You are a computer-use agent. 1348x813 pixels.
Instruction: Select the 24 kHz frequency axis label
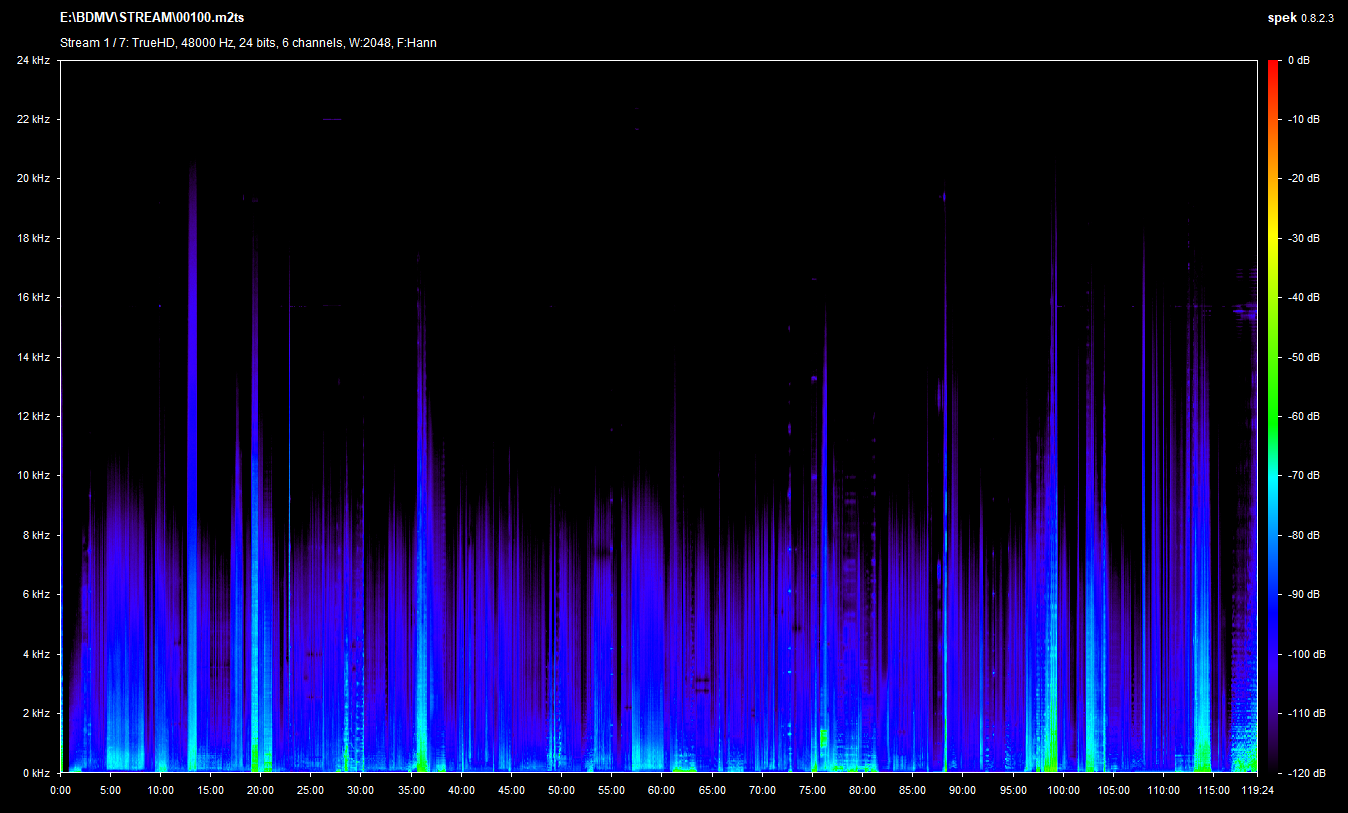tap(33, 61)
